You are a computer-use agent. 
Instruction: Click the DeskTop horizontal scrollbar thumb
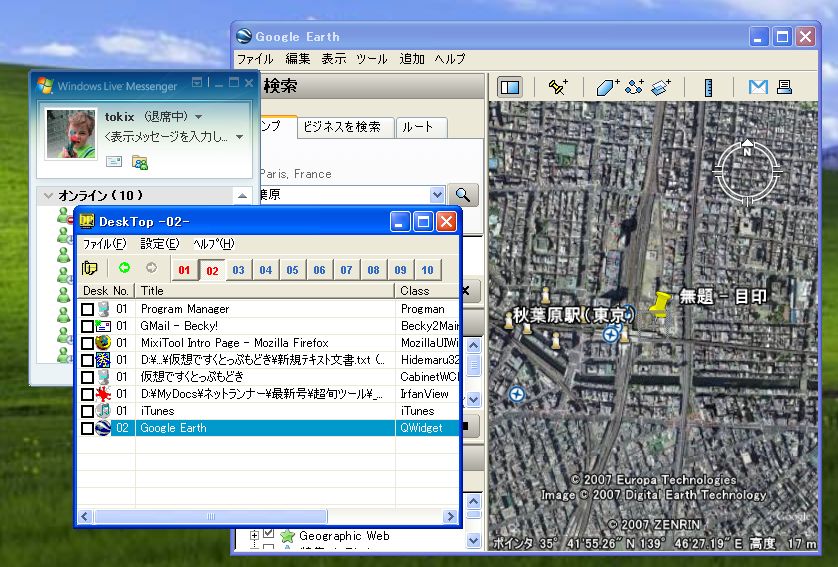211,517
